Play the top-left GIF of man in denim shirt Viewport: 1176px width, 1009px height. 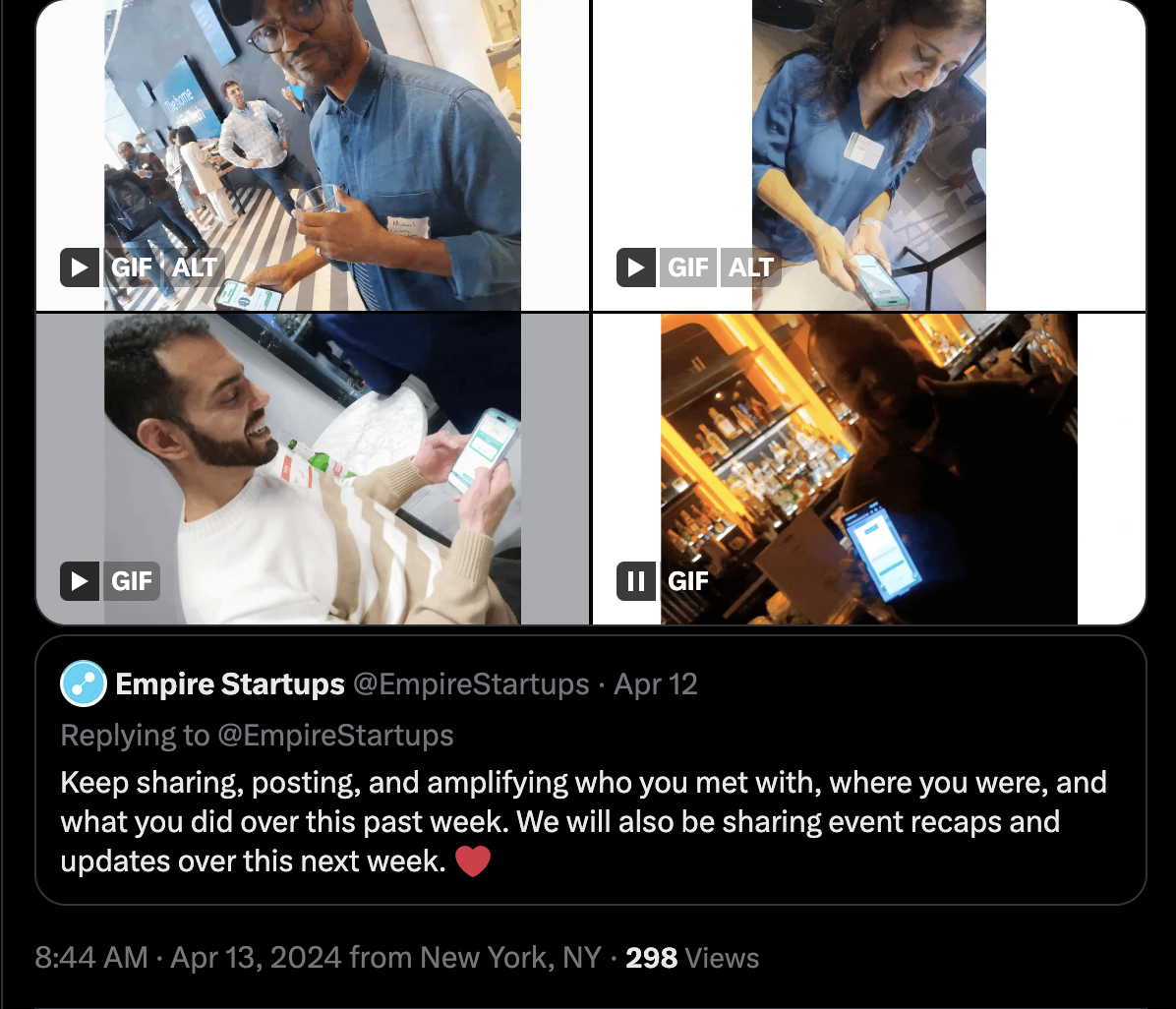[80, 267]
